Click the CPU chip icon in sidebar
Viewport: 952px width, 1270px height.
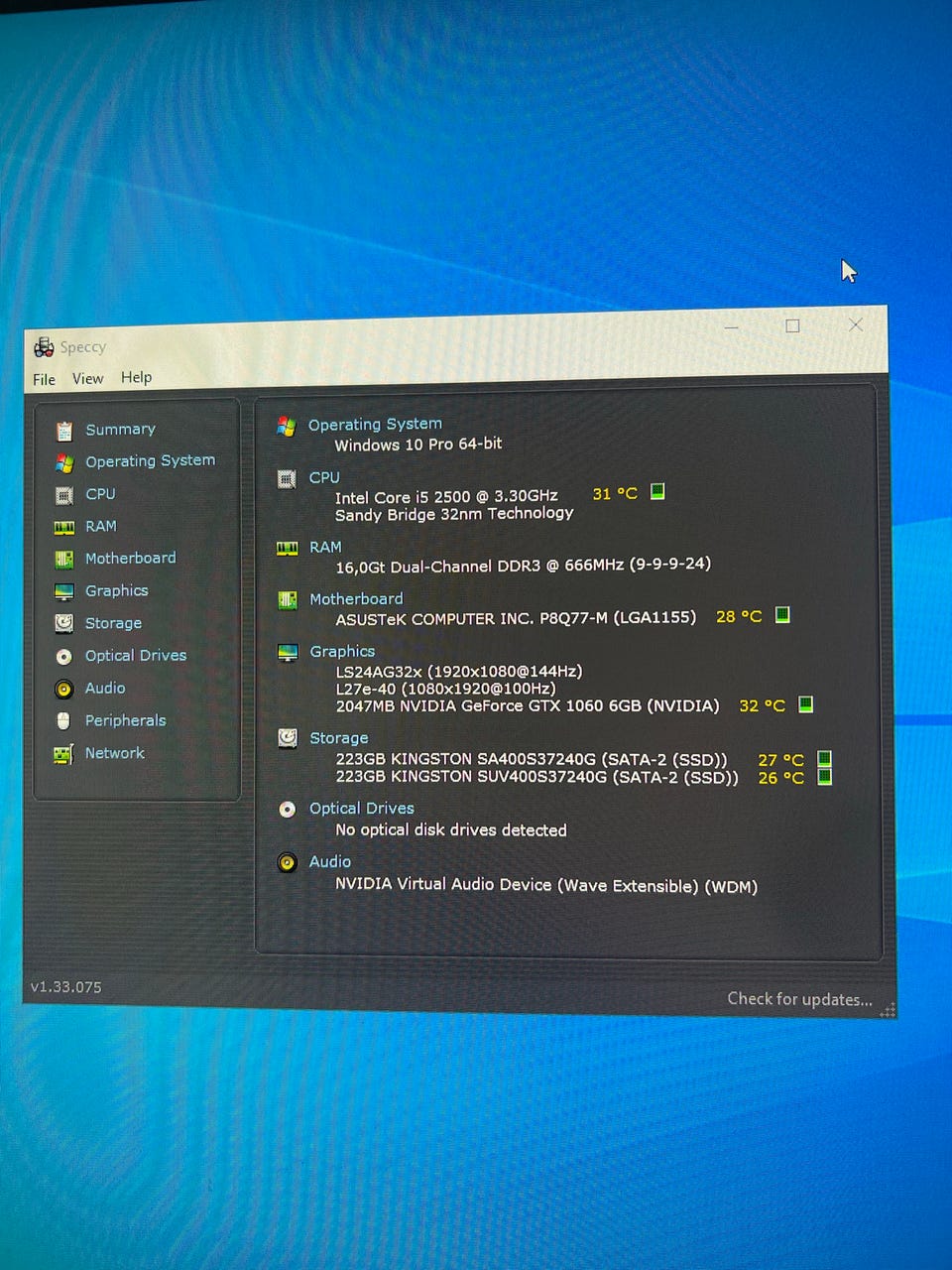(64, 495)
